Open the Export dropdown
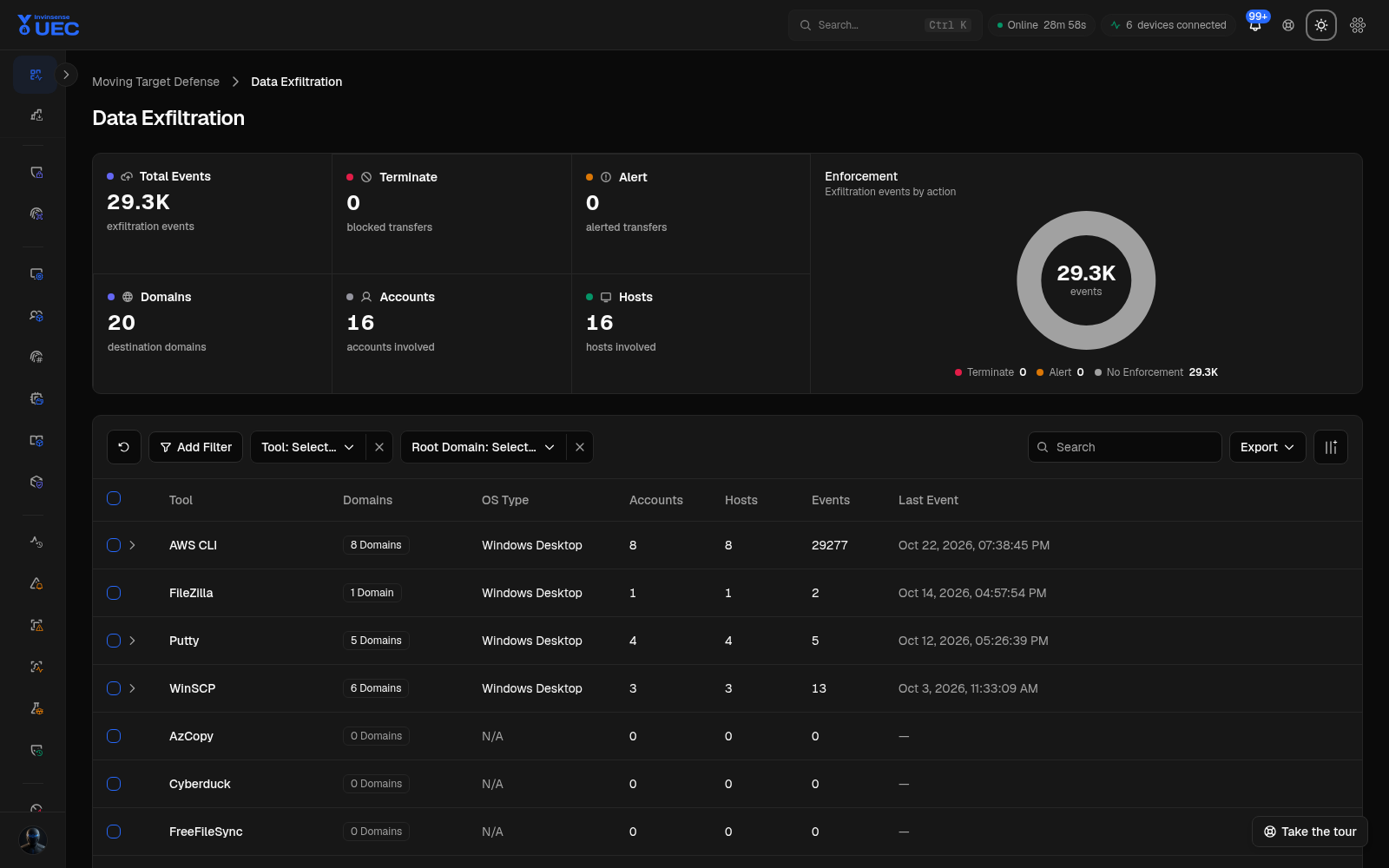This screenshot has width=1389, height=868. [x=1267, y=447]
